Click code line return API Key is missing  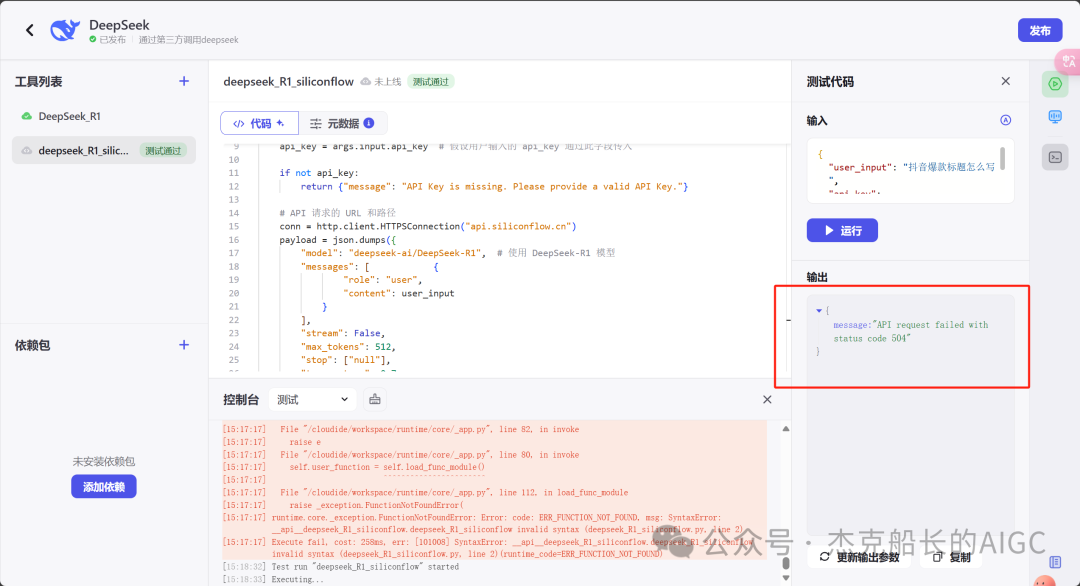[x=494, y=186]
